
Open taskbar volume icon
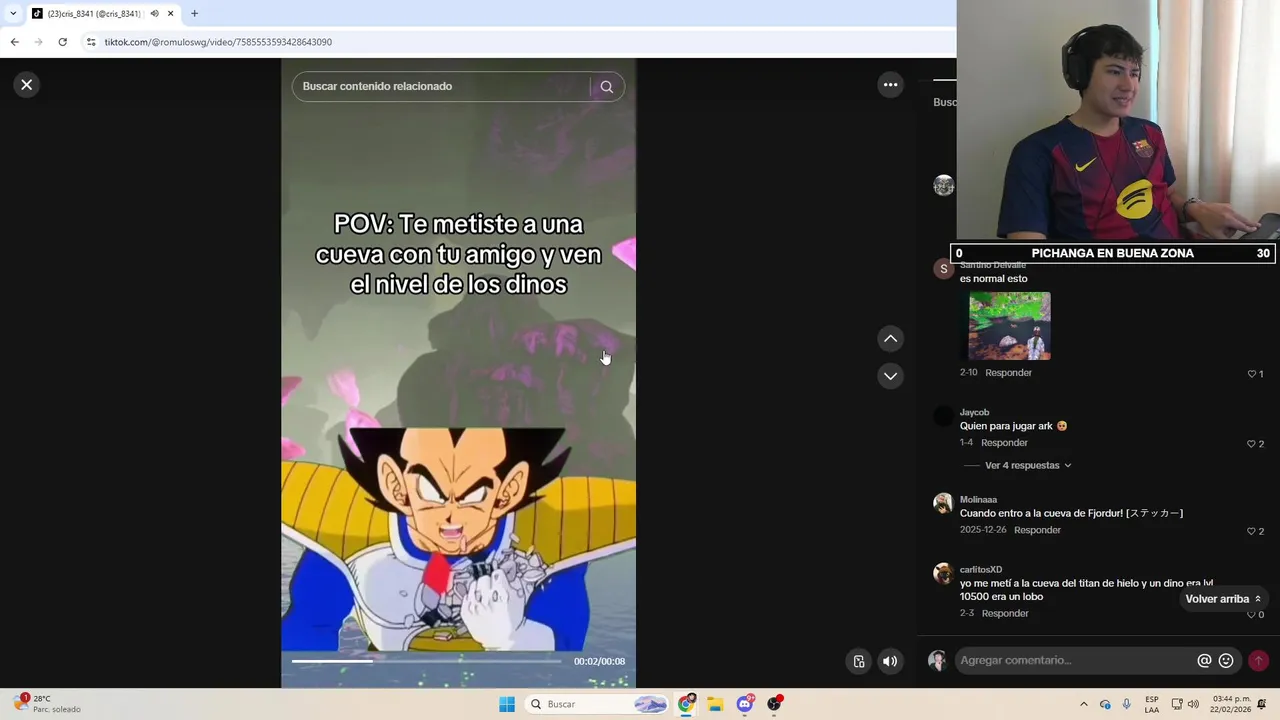1193,704
